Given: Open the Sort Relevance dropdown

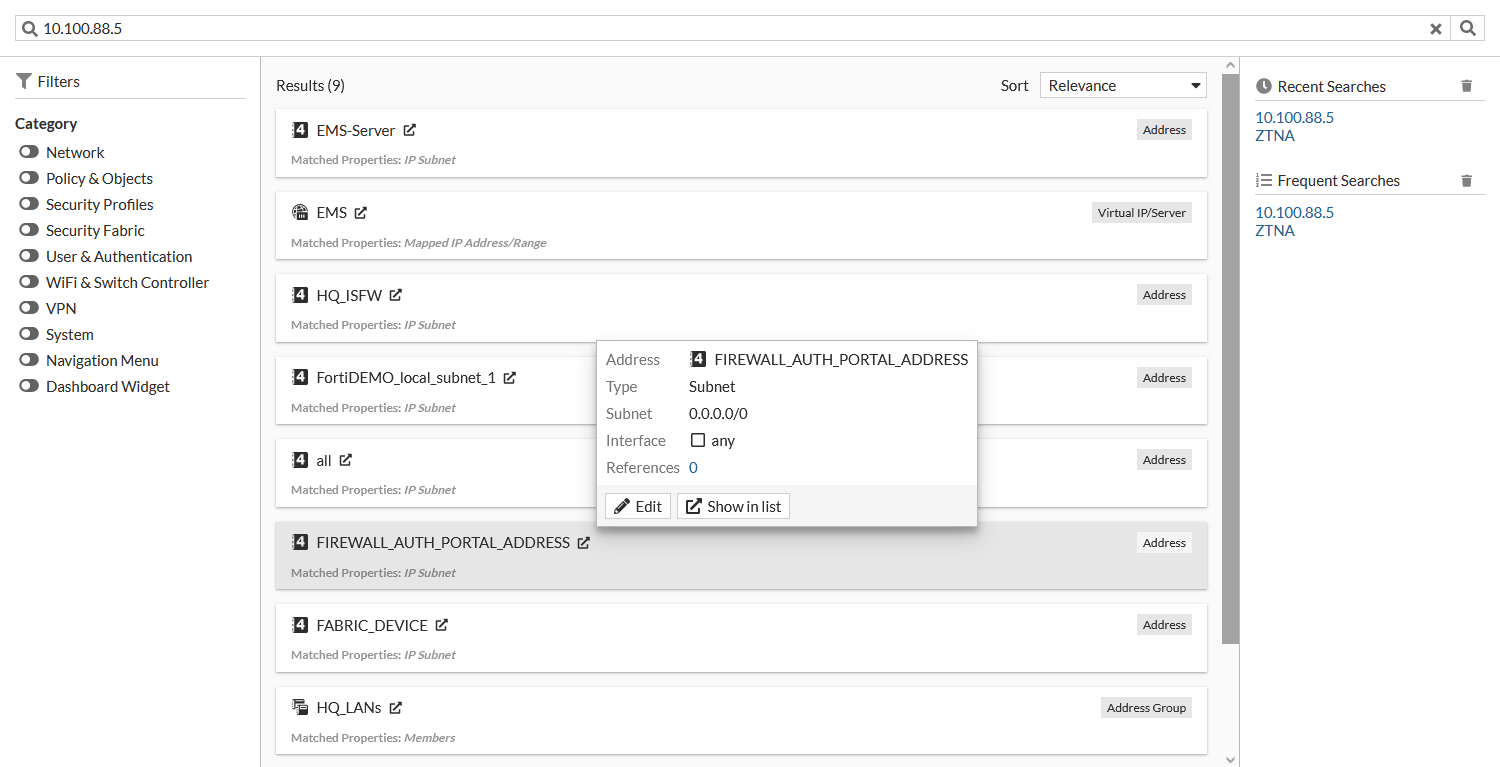Looking at the screenshot, I should [x=1122, y=85].
